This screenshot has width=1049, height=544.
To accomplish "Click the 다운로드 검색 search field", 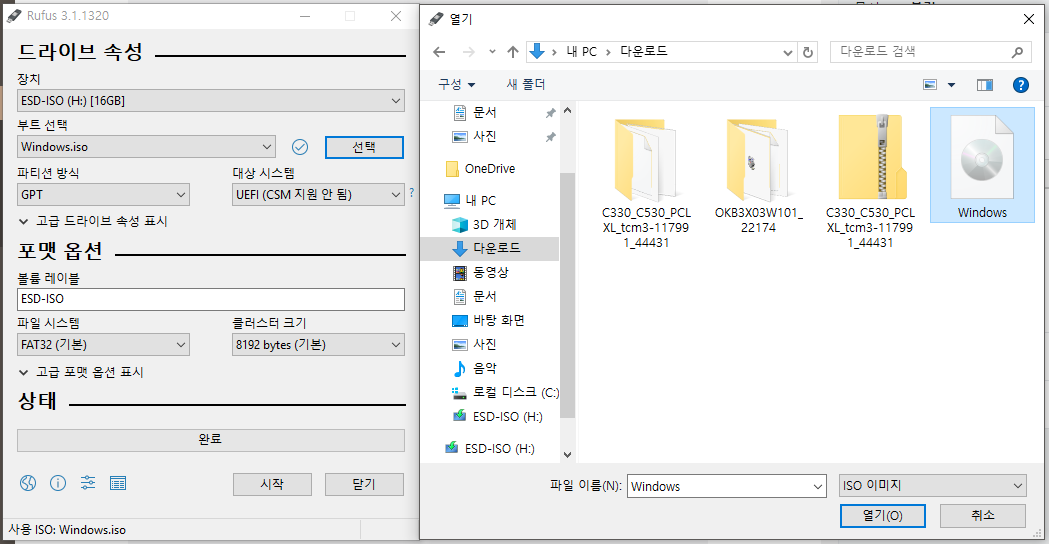I will coord(931,52).
